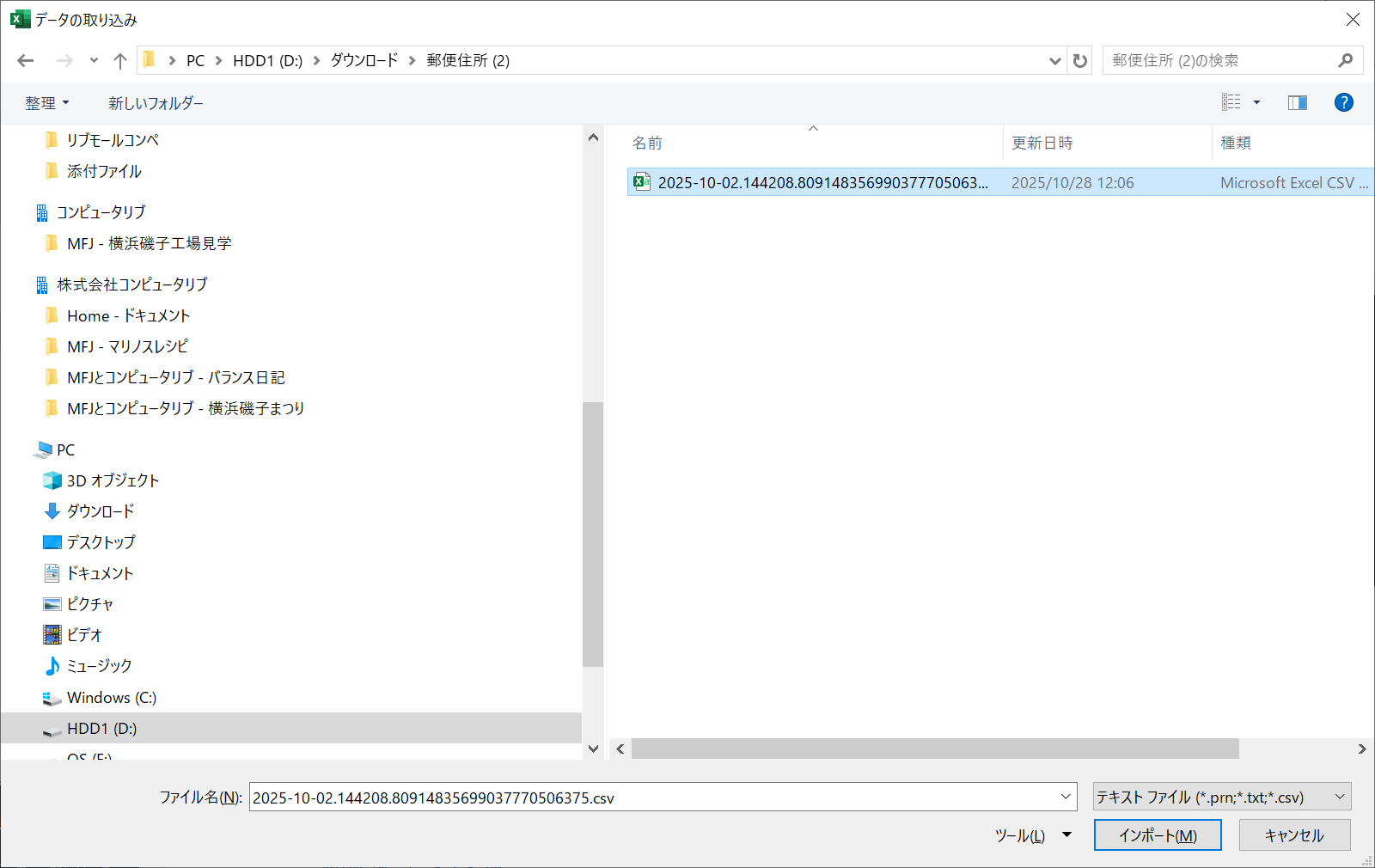Open the ダウンロード folder in sidebar
The width and height of the screenshot is (1375, 868).
click(x=101, y=511)
